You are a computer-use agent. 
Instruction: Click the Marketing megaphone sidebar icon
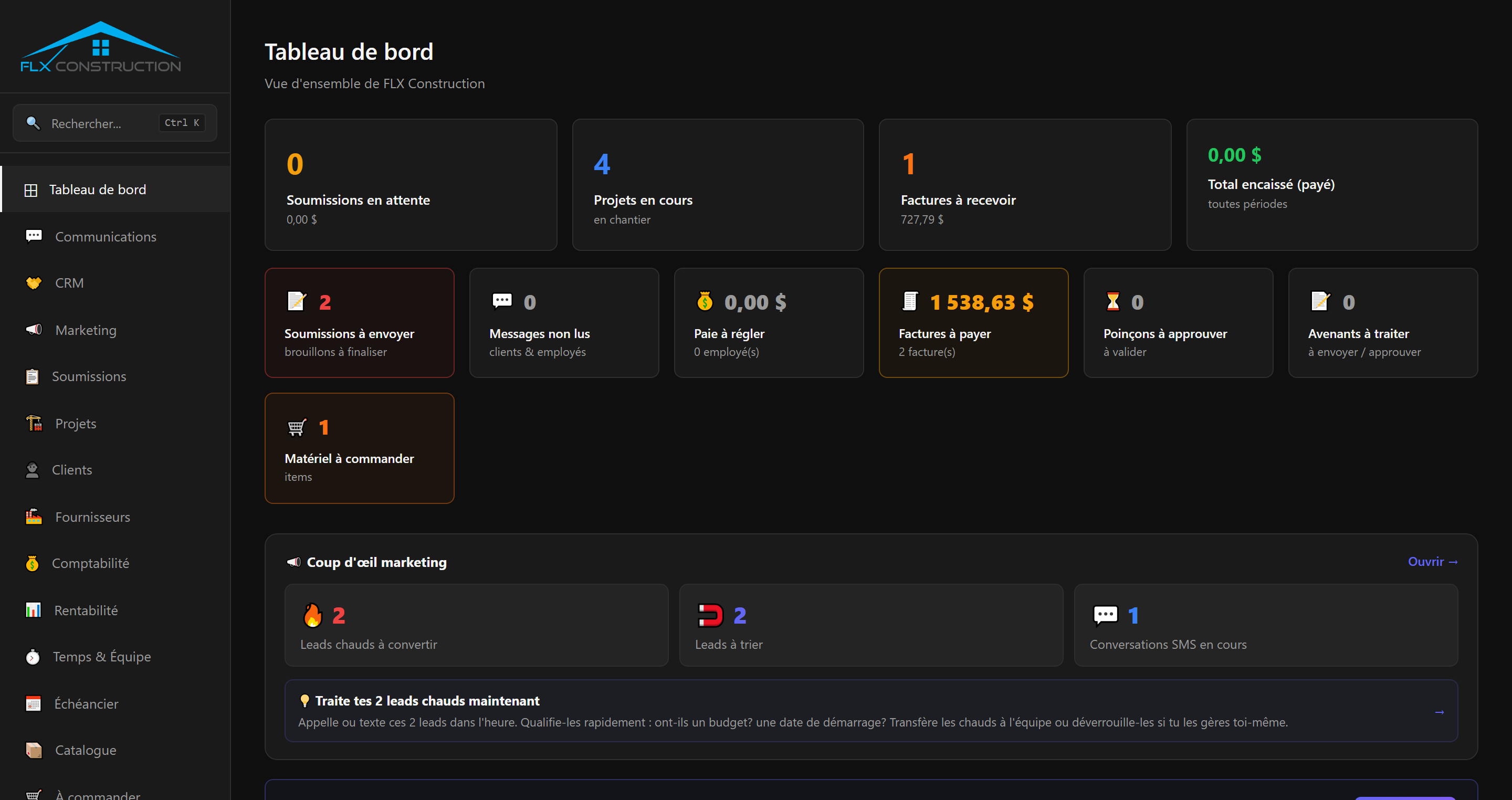click(34, 330)
